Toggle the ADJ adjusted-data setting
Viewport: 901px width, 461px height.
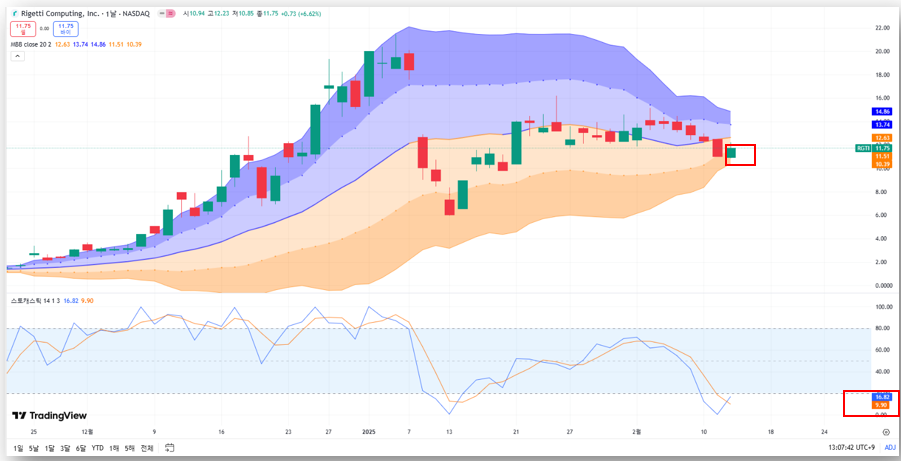(x=890, y=448)
